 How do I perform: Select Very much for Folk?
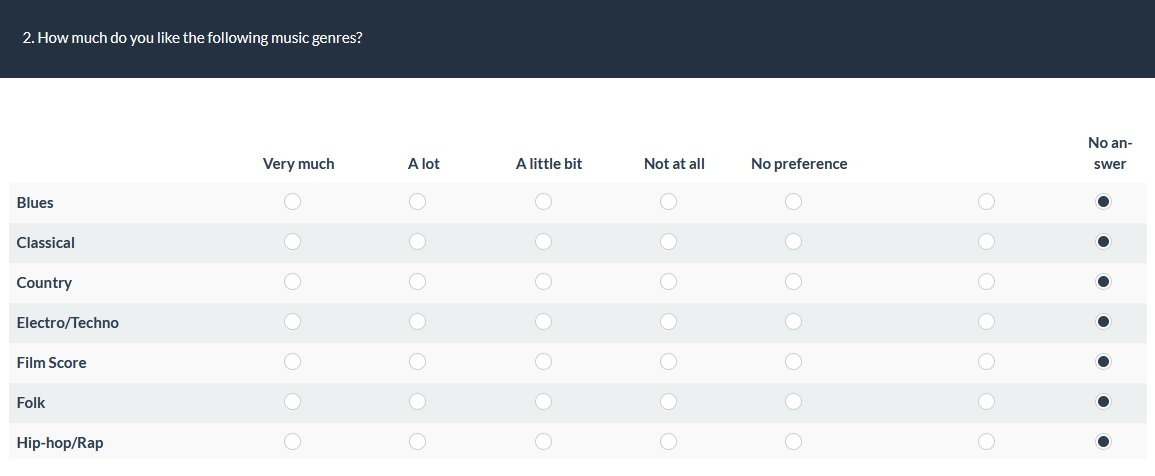tap(292, 402)
